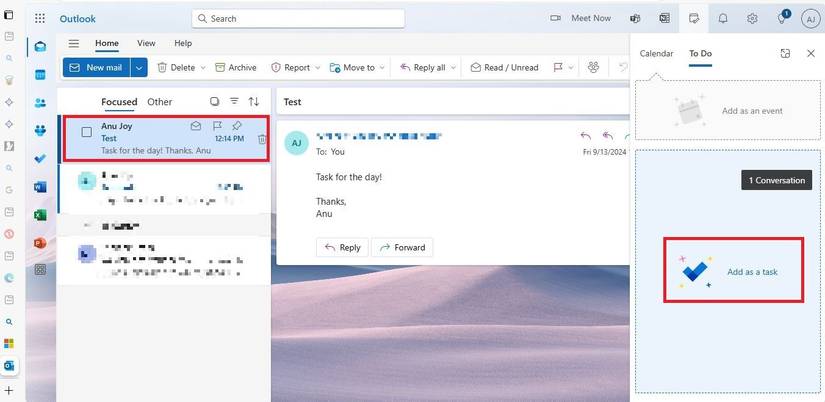Open the To Do checkmark app icon

click(41, 158)
